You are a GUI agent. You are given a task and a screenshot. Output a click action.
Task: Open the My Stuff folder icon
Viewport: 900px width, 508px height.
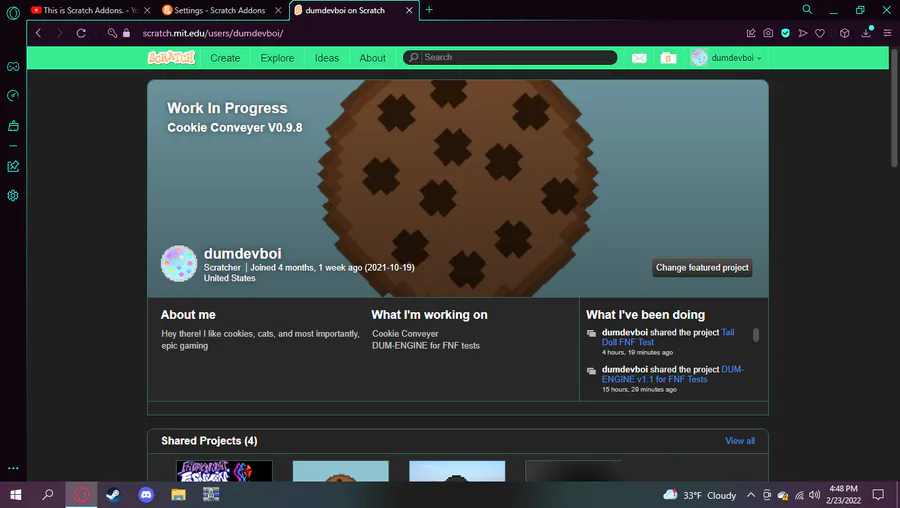coord(668,58)
